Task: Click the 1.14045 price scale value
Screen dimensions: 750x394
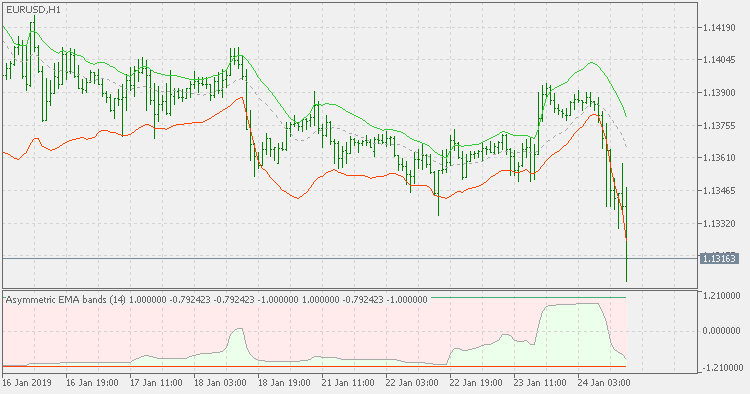Action: pyautogui.click(x=719, y=60)
